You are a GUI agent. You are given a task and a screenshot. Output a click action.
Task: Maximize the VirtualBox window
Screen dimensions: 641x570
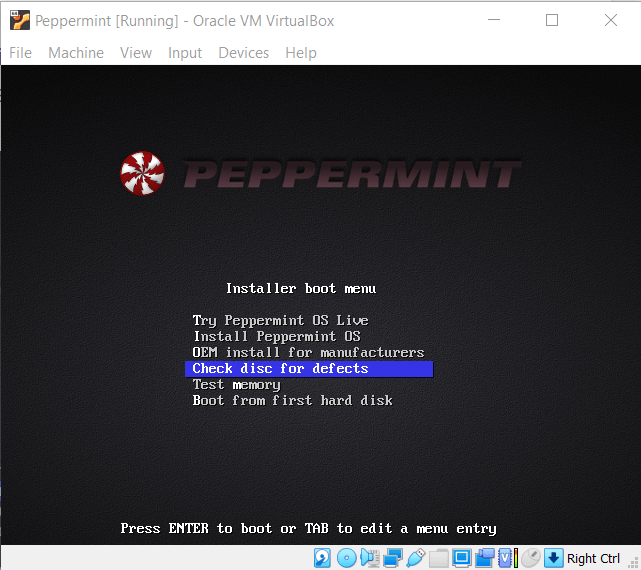[x=552, y=20]
